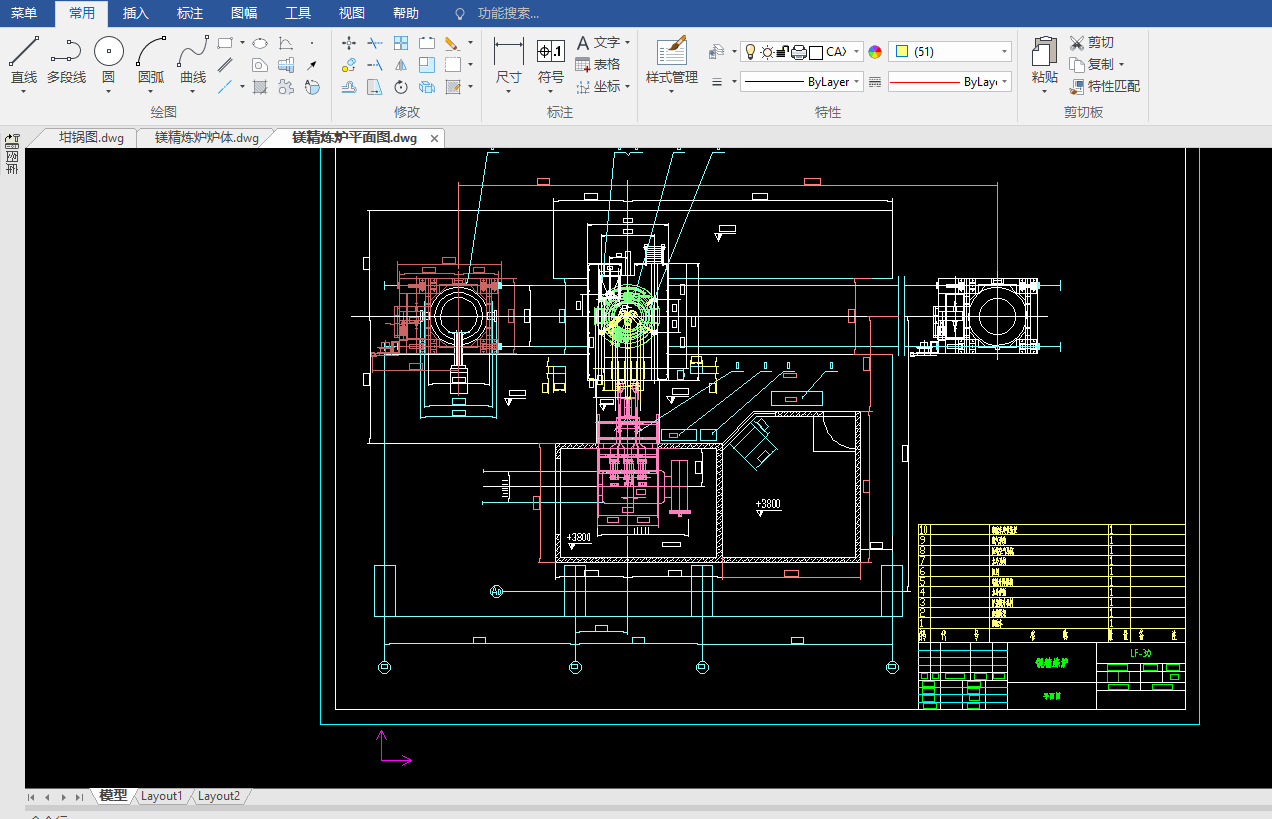Open the 镁精炼炉炉体.dwg document tab

coord(205,138)
